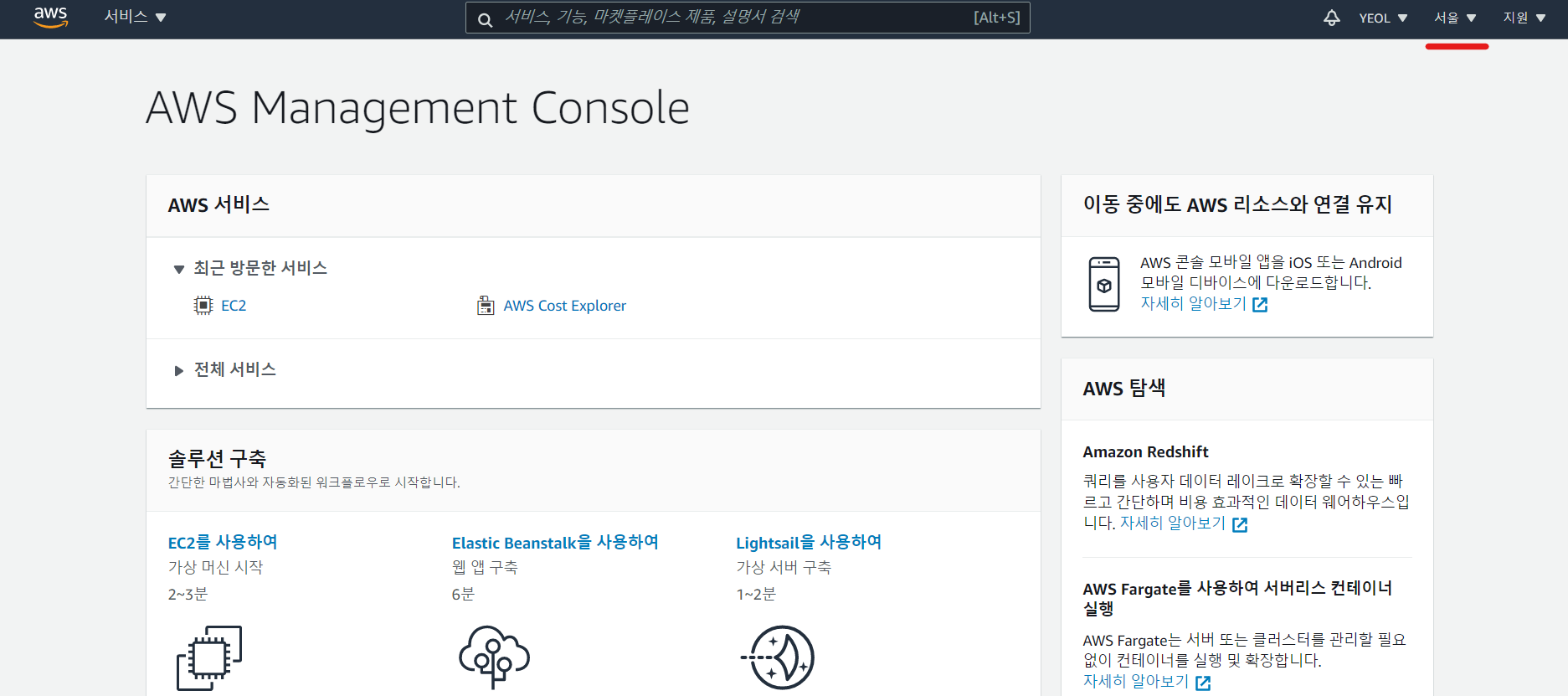Click the EC2 virtual machine illustration icon

209,658
